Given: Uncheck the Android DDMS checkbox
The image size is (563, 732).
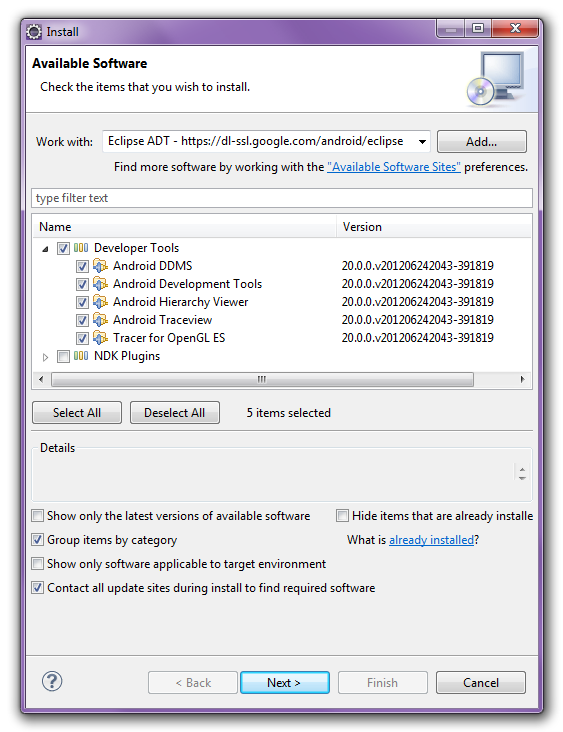Looking at the screenshot, I should [82, 267].
